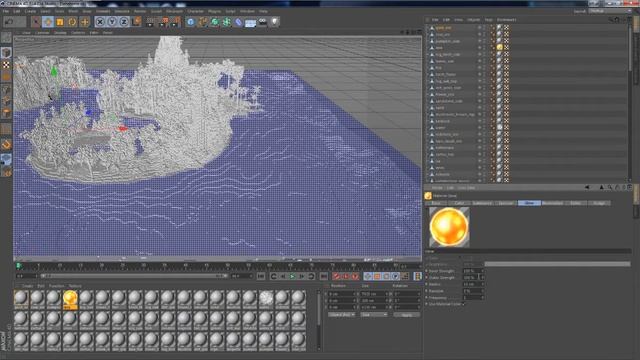Click the Object Manager vertical scrollbar
Viewport: 640px width, 360px height.
click(630, 49)
